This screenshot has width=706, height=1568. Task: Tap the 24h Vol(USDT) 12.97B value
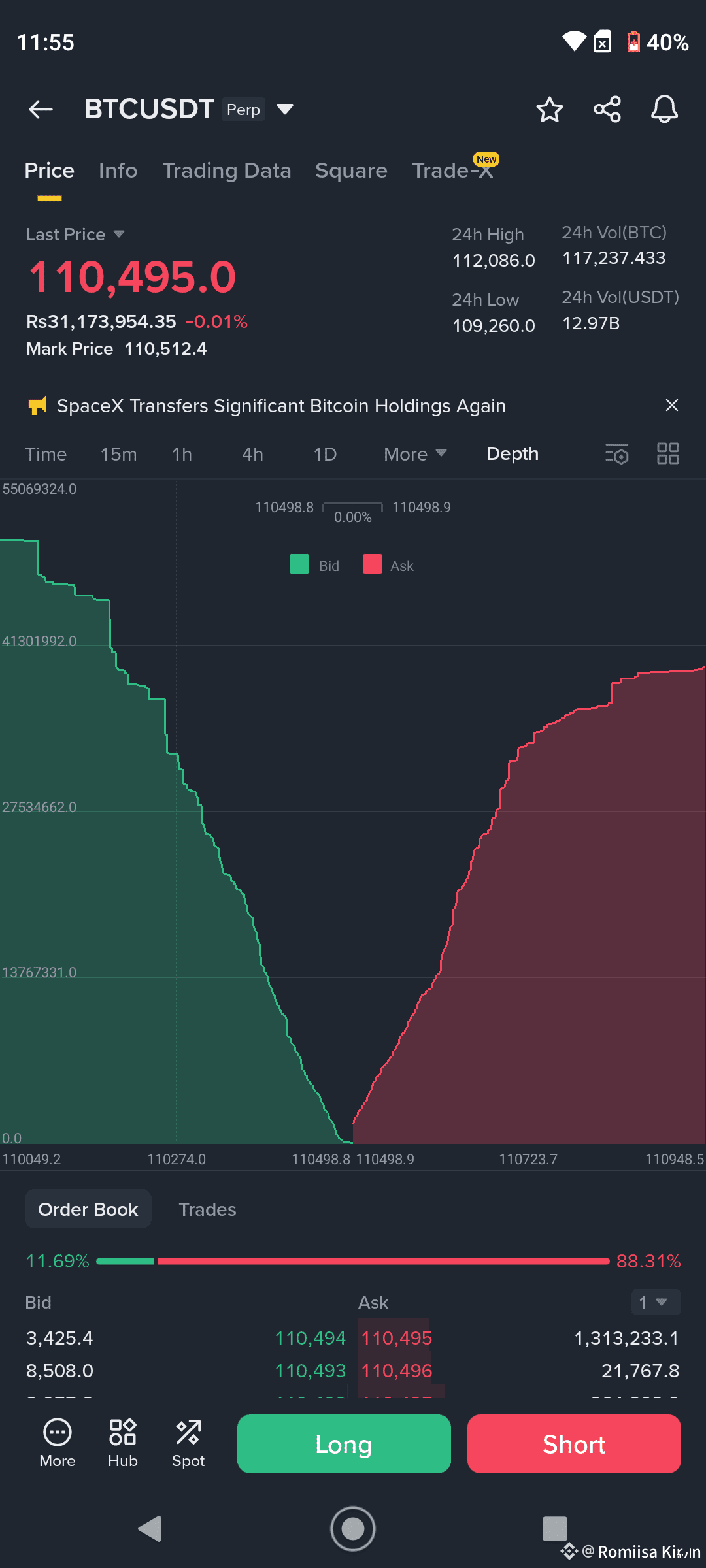tap(591, 323)
